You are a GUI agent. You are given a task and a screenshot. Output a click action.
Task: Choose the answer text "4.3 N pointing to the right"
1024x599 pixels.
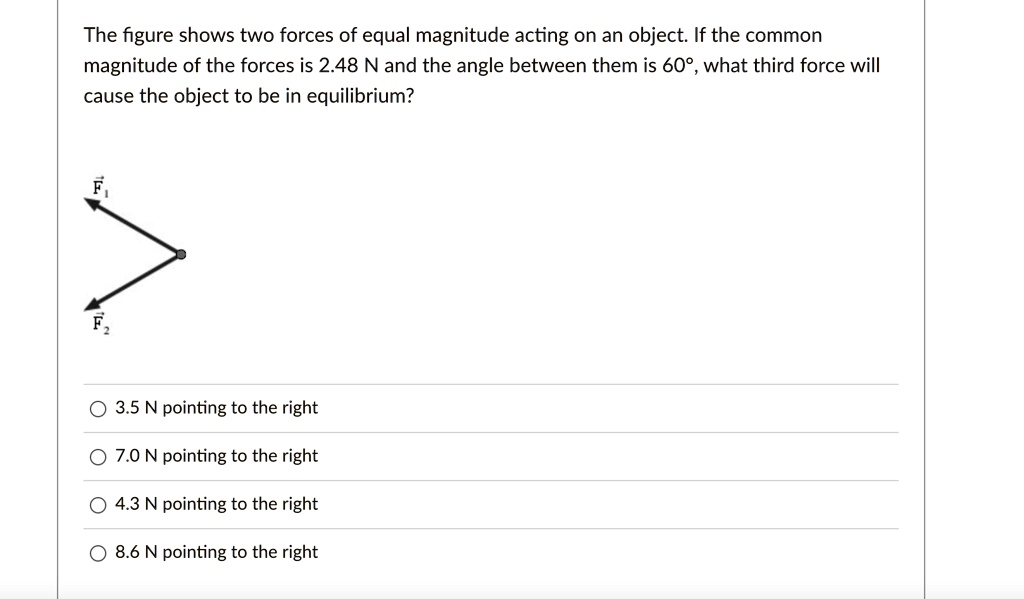pos(216,504)
